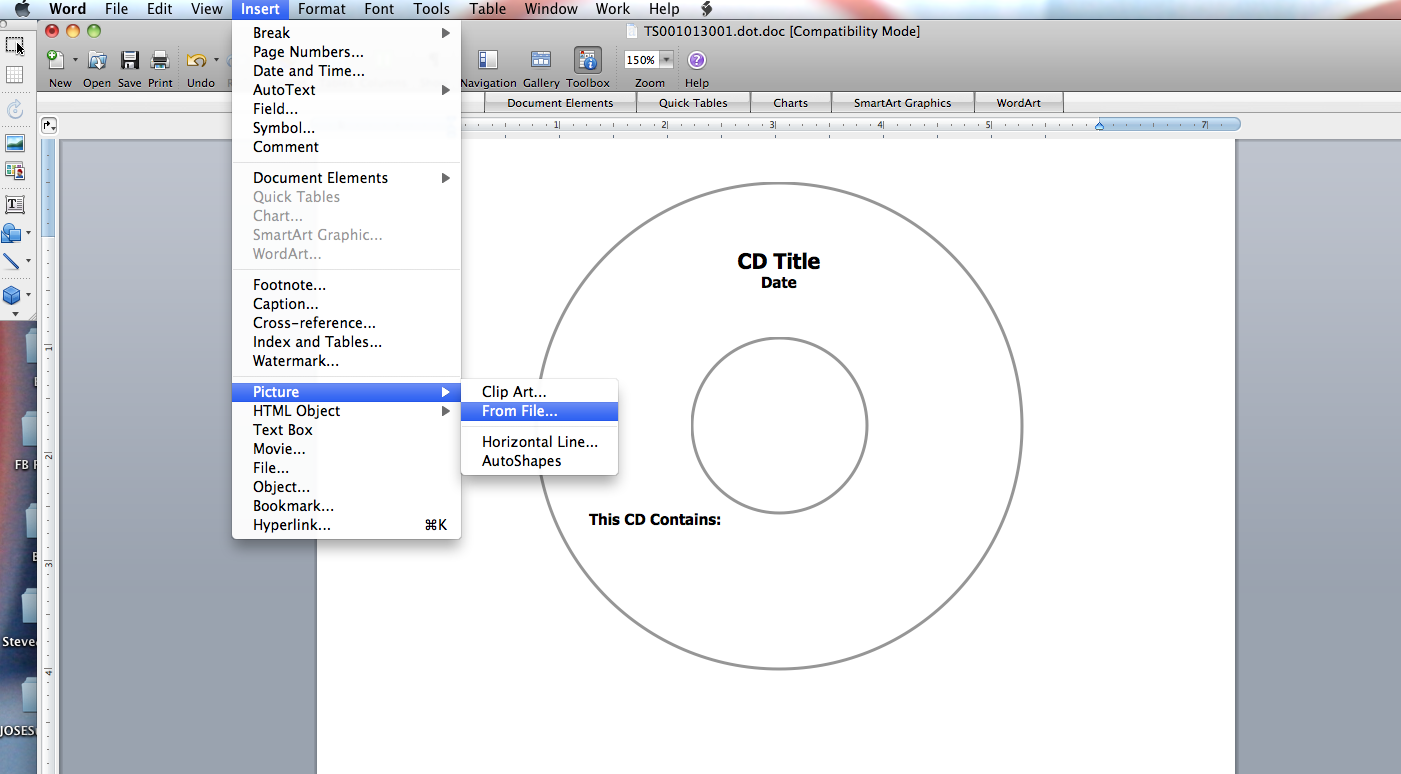
Task: Select AutoShapes in Picture submenu
Action: [539, 461]
